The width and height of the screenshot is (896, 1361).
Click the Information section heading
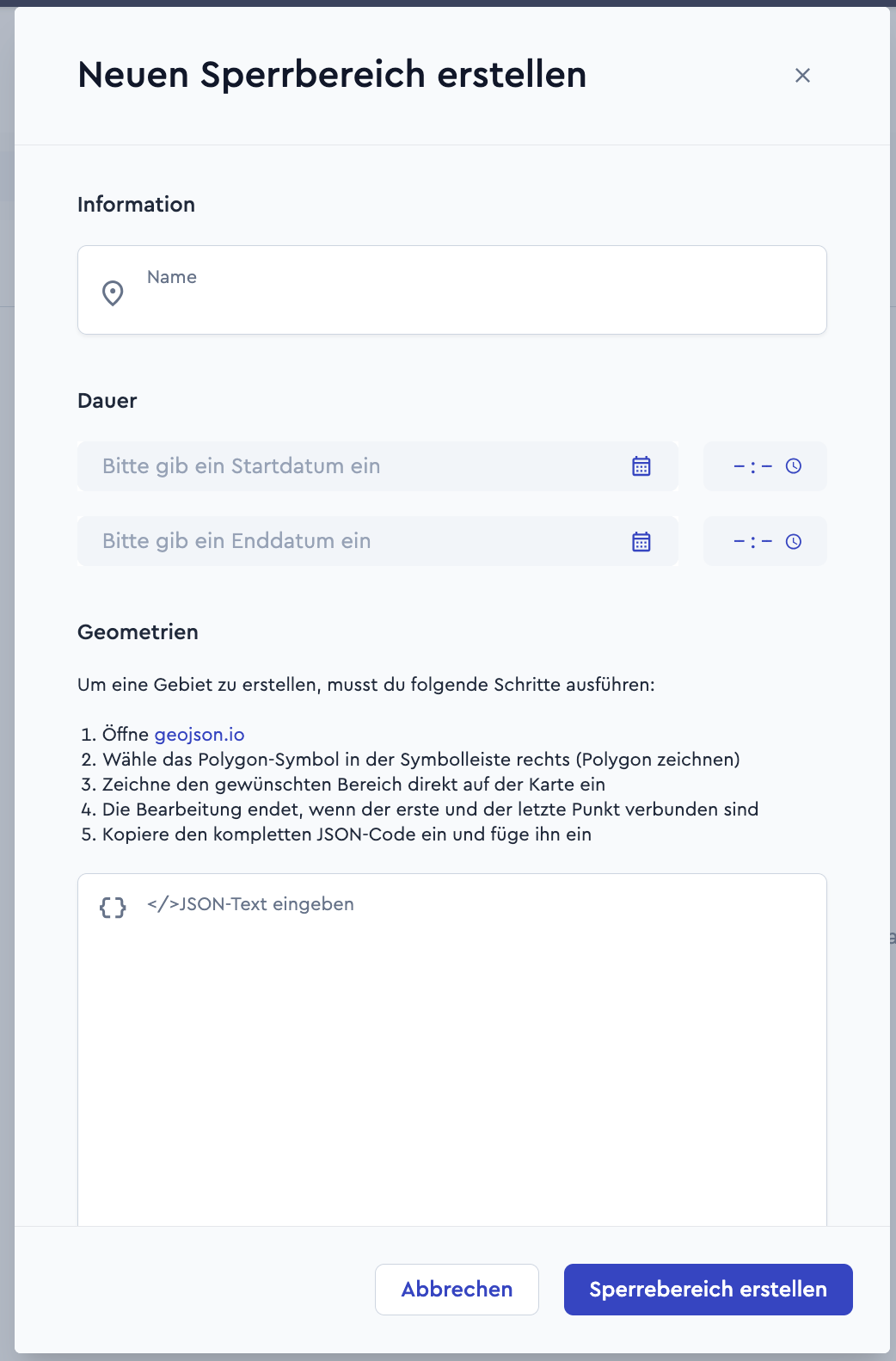[x=136, y=205]
